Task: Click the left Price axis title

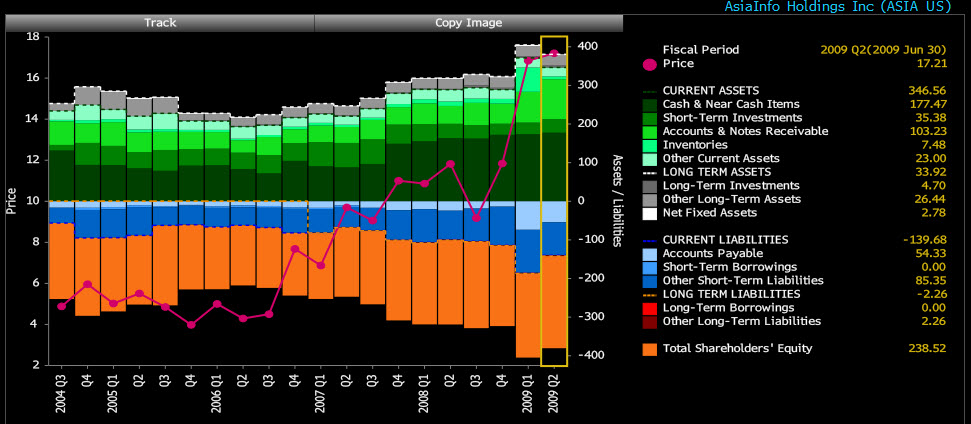Action: click(11, 201)
